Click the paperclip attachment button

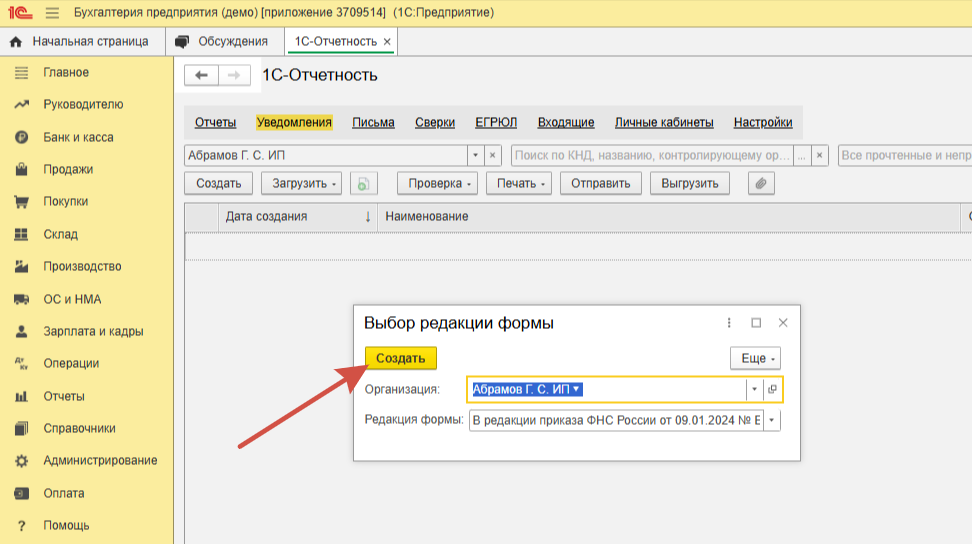[x=761, y=183]
